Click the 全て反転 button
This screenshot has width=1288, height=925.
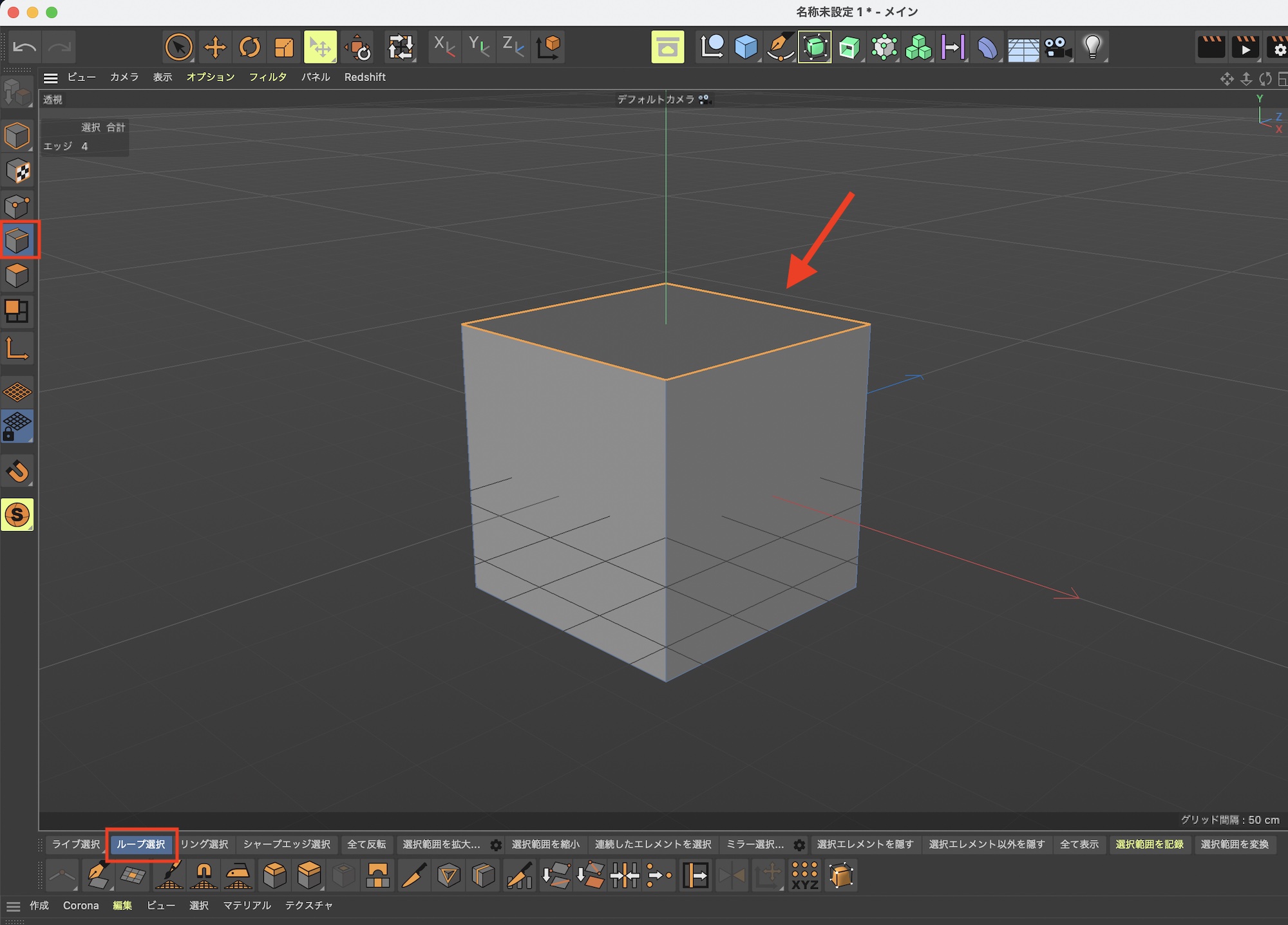[x=366, y=845]
